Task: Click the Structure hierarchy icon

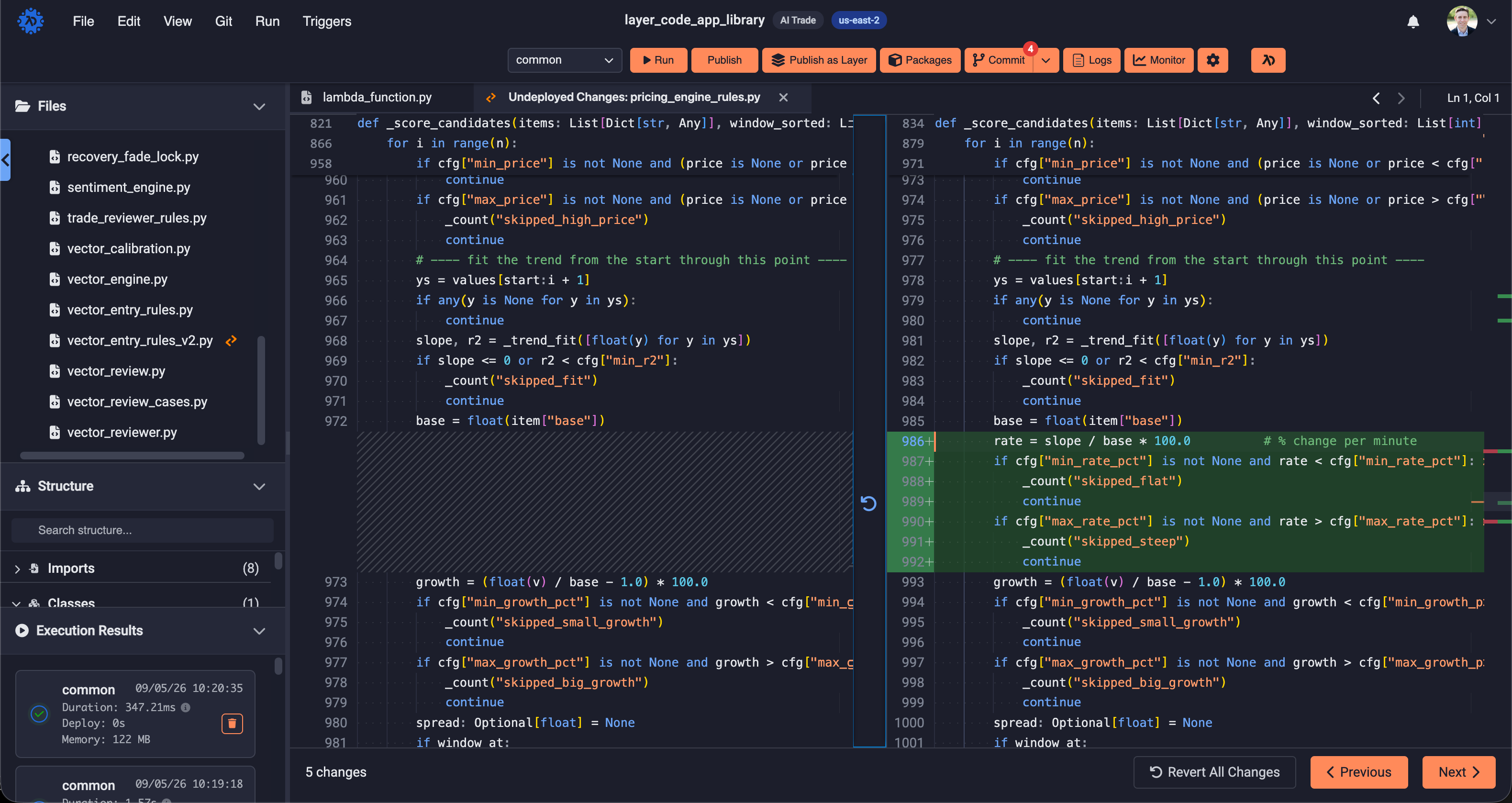Action: click(x=22, y=486)
